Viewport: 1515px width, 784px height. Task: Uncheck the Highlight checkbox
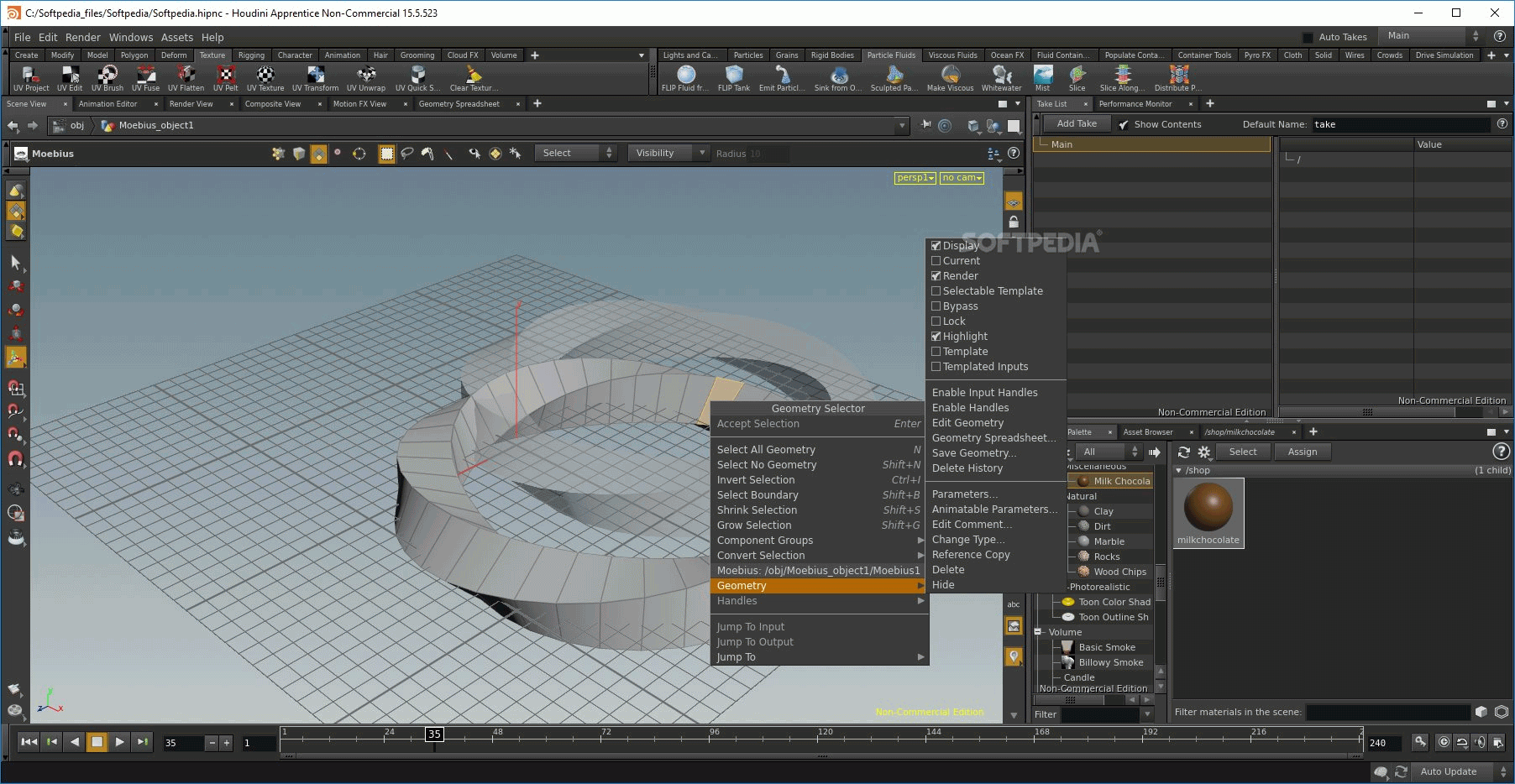(936, 337)
